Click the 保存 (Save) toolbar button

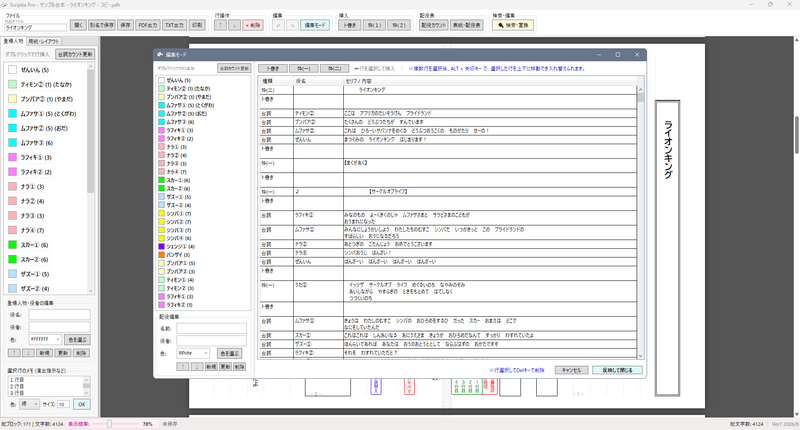(x=126, y=25)
